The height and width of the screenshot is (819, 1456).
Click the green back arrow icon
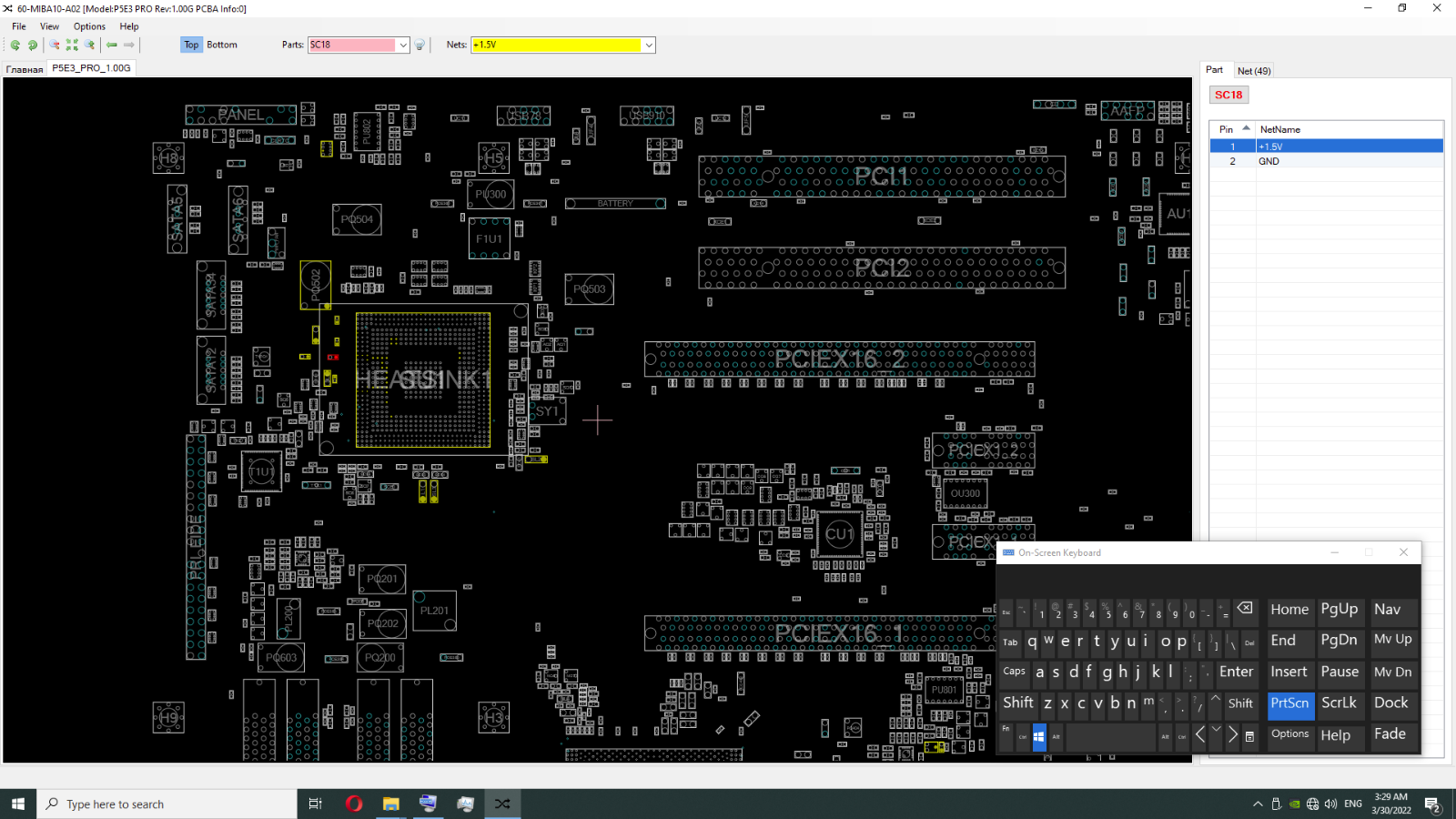(x=112, y=45)
